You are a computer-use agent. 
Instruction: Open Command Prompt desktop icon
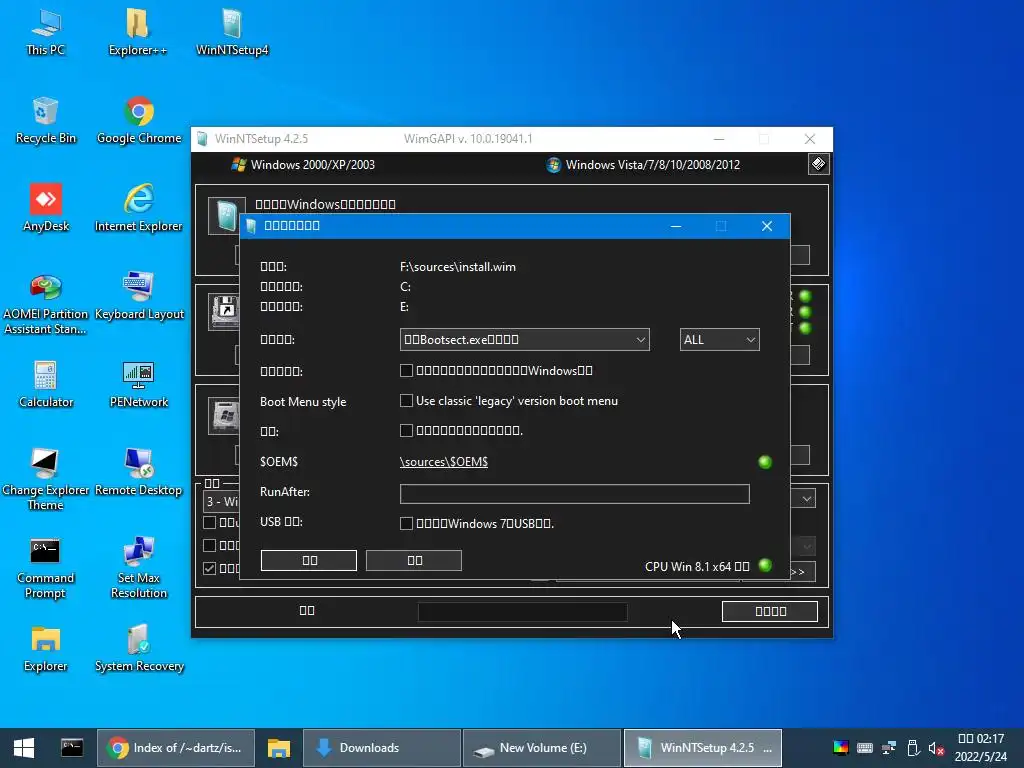click(46, 568)
